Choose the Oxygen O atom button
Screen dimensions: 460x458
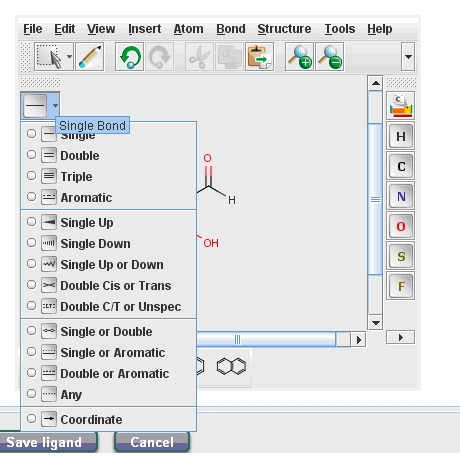(x=401, y=226)
